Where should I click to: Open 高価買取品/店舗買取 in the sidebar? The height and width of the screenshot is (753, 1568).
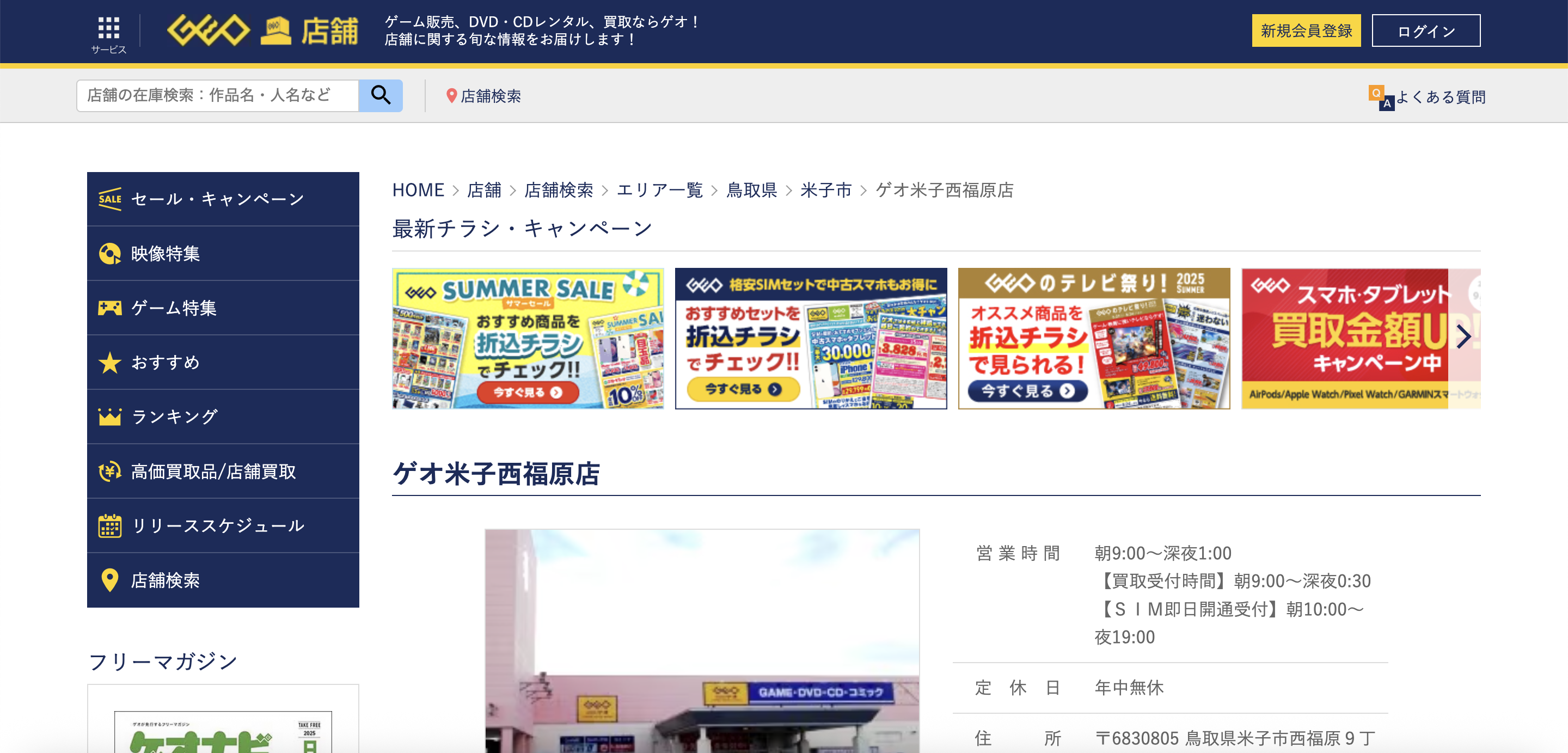point(223,471)
